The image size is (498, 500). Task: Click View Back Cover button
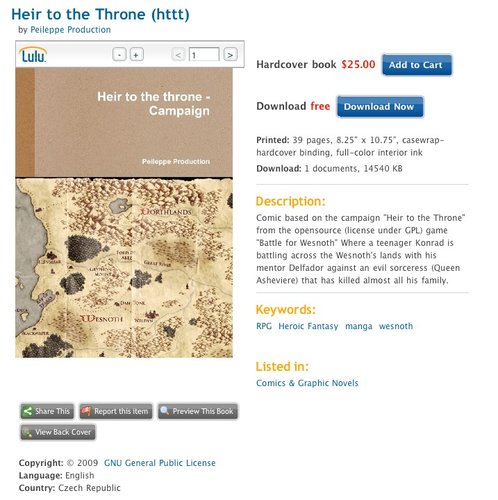(x=58, y=432)
